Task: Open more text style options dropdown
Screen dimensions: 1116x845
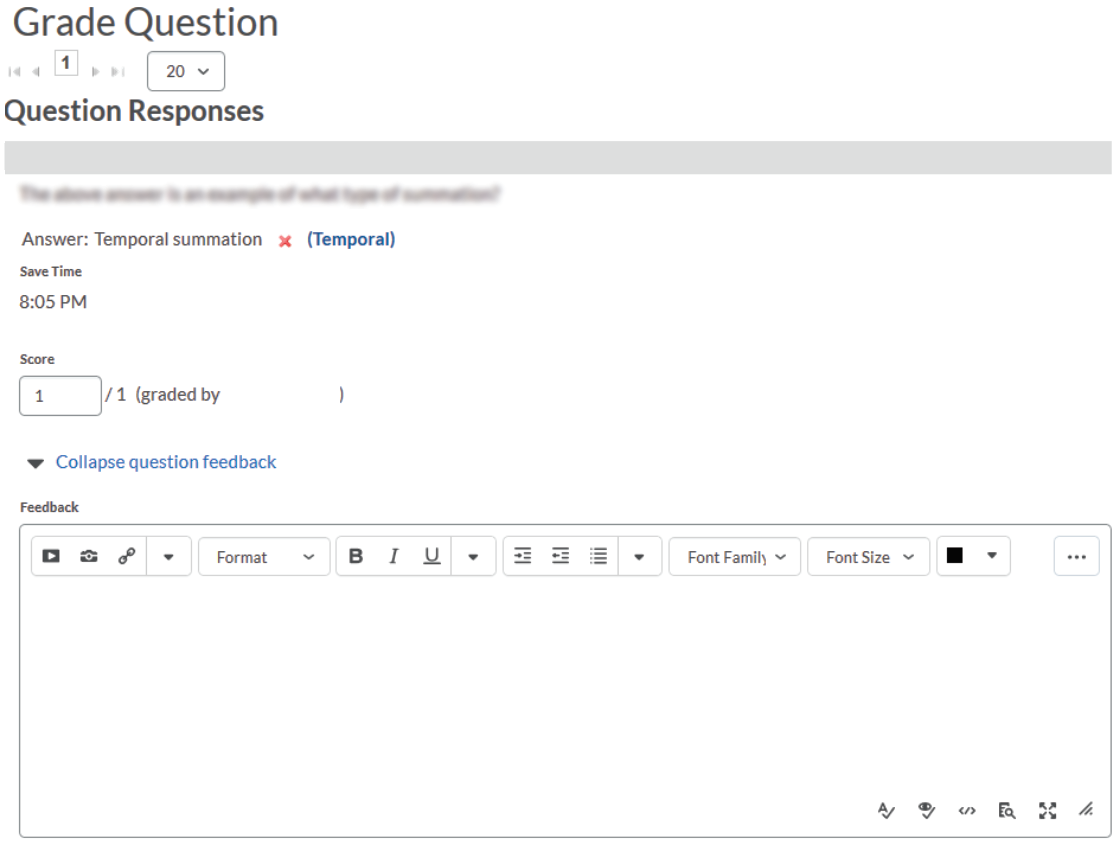Action: point(473,557)
